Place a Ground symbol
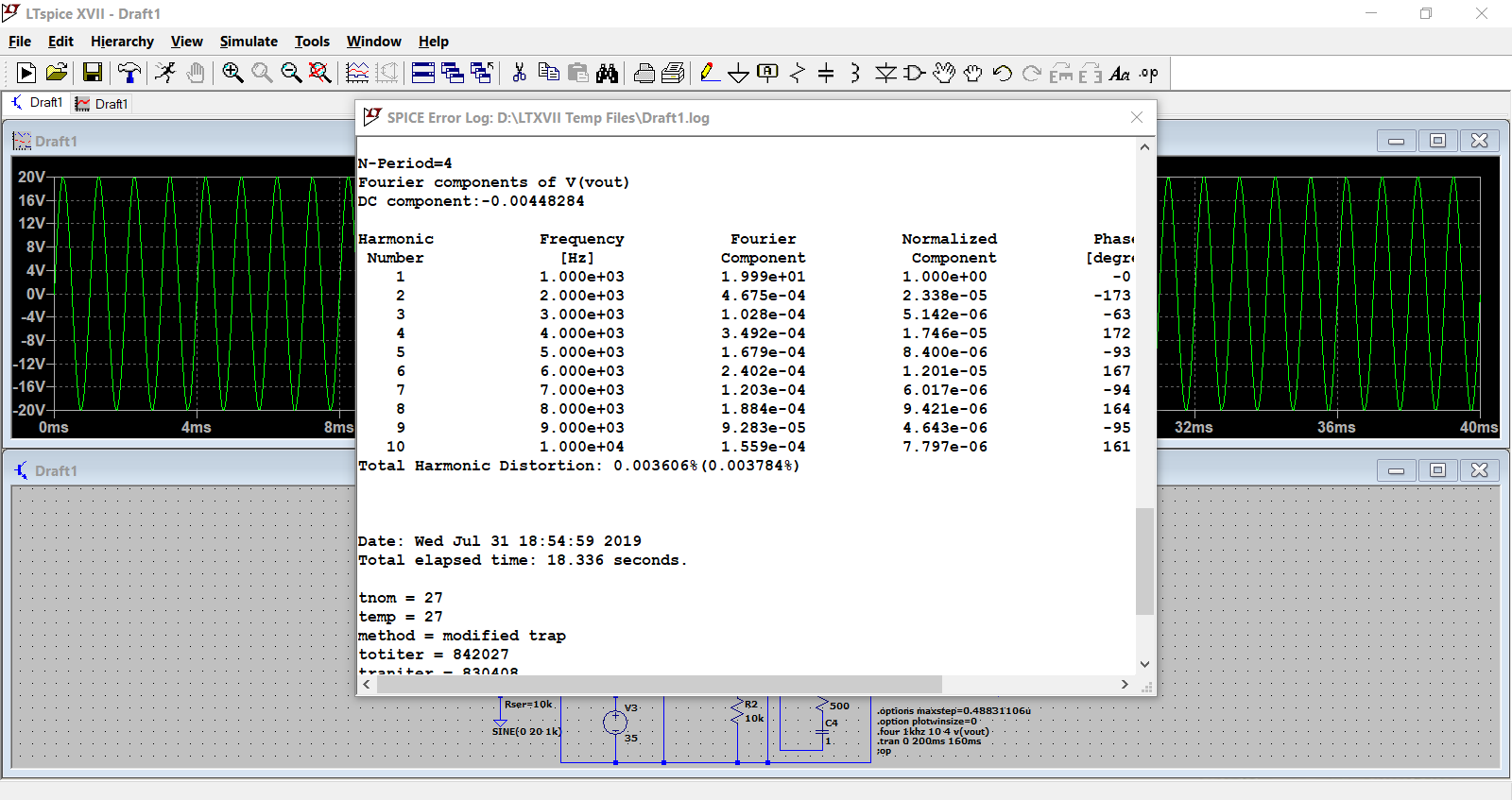1512x800 pixels. click(x=739, y=73)
